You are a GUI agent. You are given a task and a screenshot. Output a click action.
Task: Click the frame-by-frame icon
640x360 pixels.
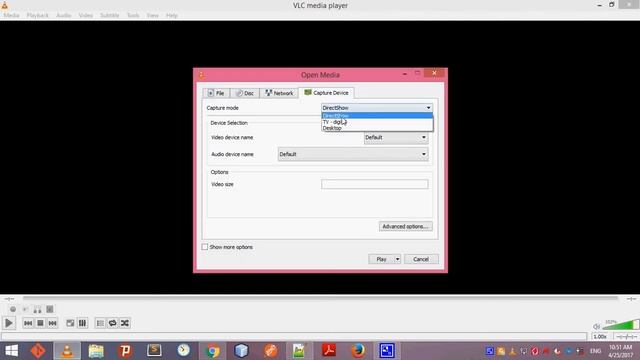click(50, 309)
